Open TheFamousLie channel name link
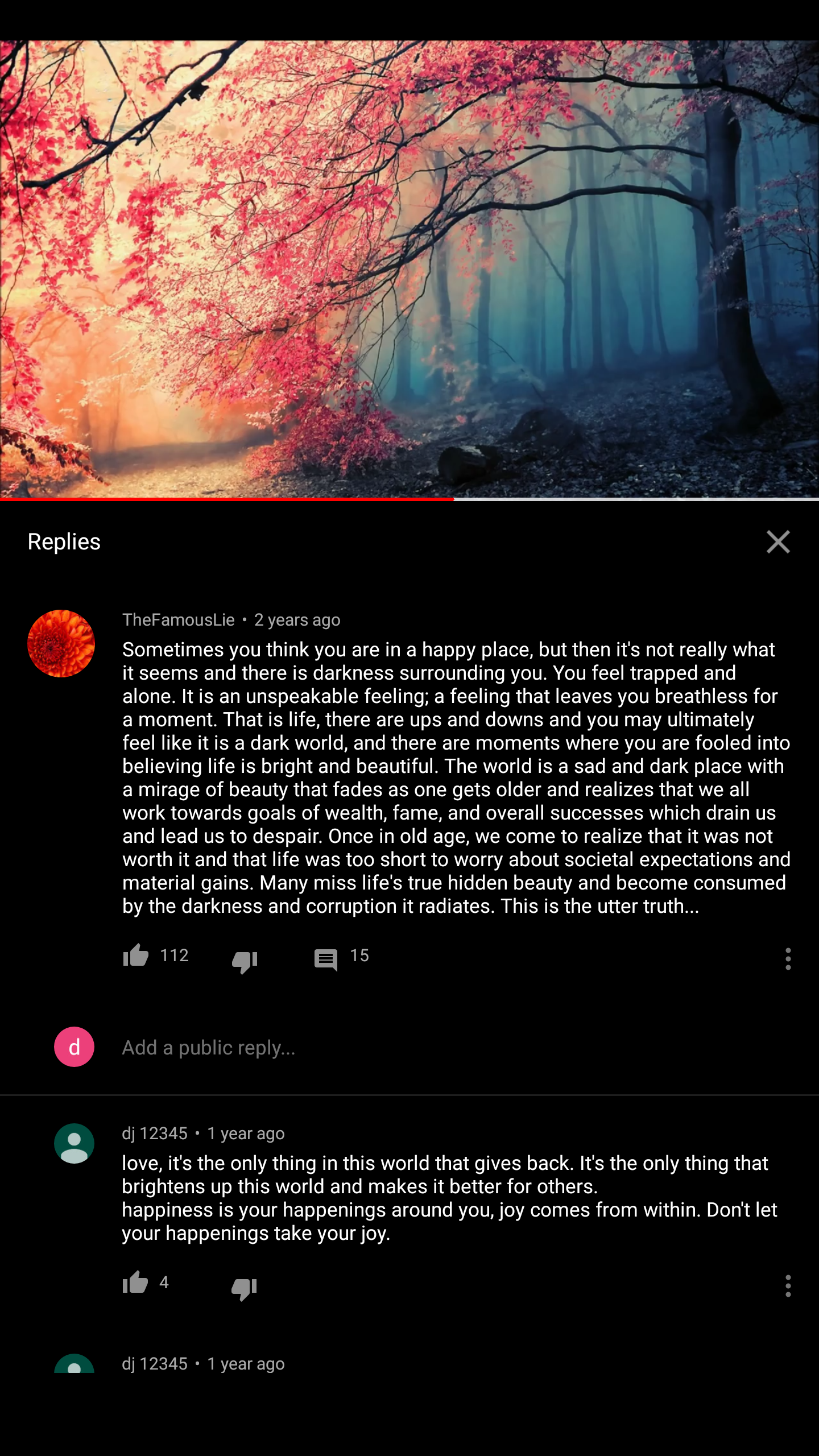819x1456 pixels. click(179, 619)
